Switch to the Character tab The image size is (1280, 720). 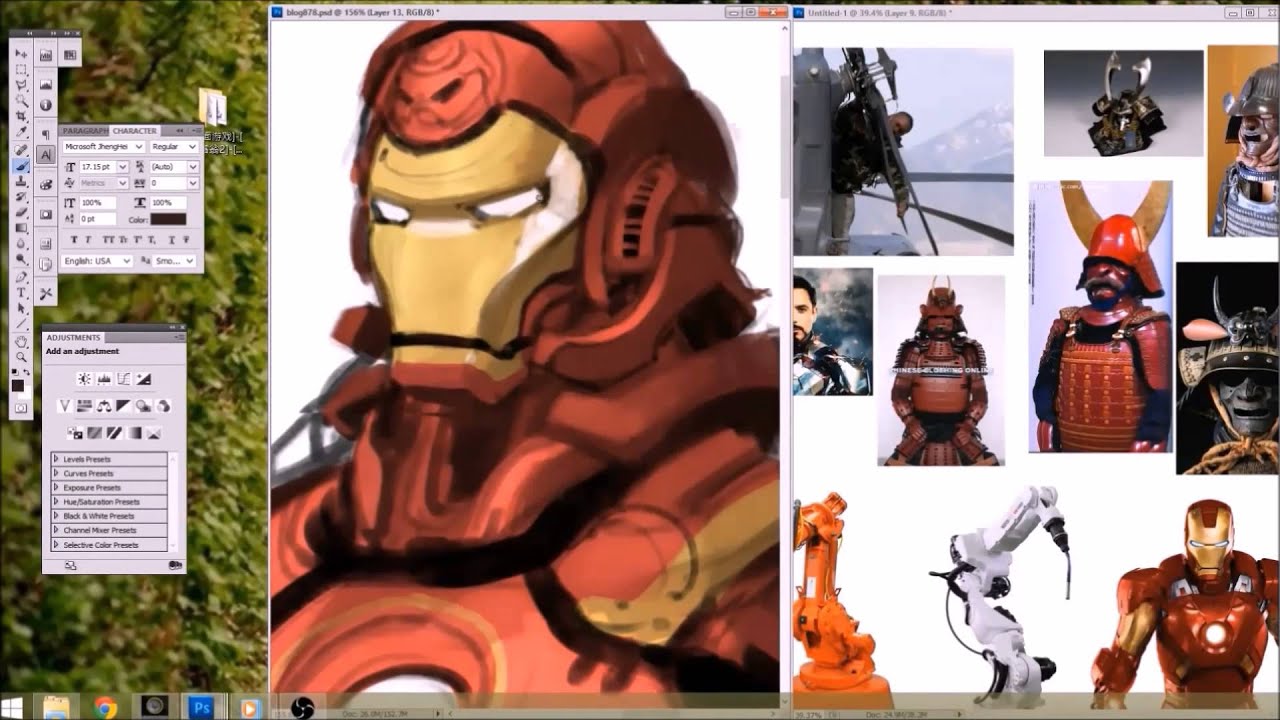(x=135, y=131)
